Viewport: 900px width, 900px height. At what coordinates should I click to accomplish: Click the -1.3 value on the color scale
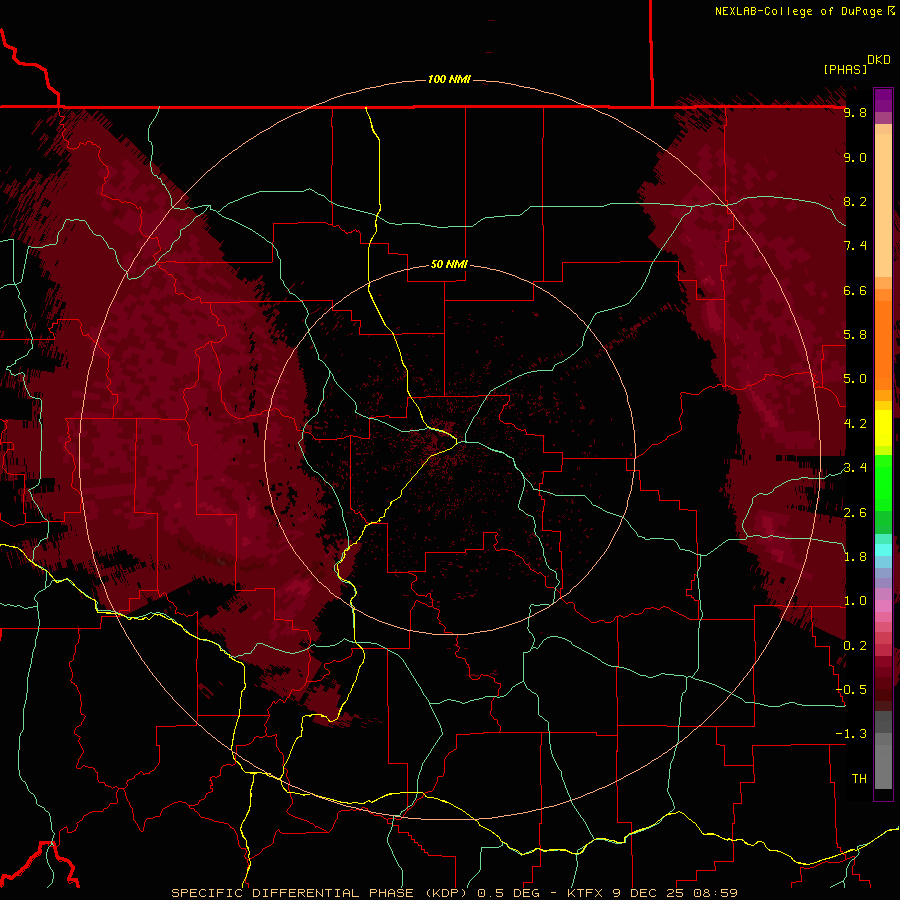[852, 734]
